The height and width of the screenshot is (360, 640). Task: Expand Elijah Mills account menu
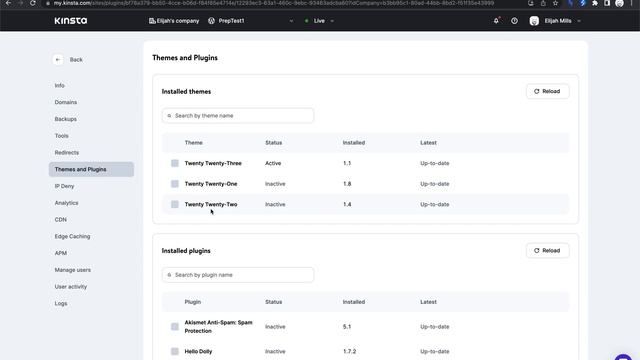point(579,21)
